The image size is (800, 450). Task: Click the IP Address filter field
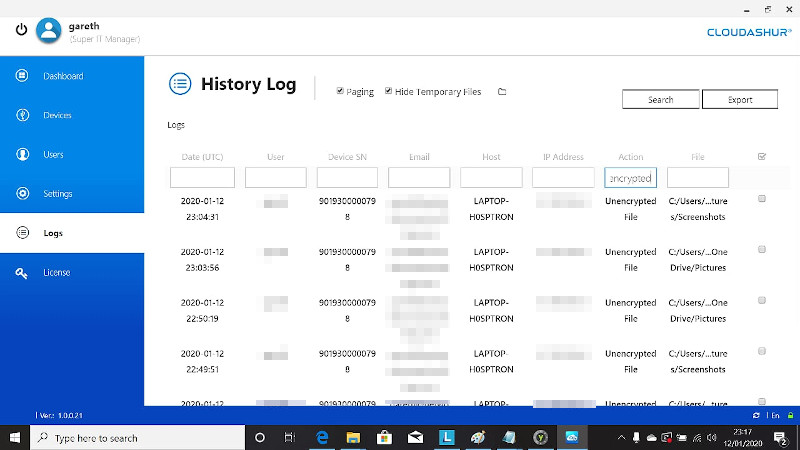pos(563,178)
